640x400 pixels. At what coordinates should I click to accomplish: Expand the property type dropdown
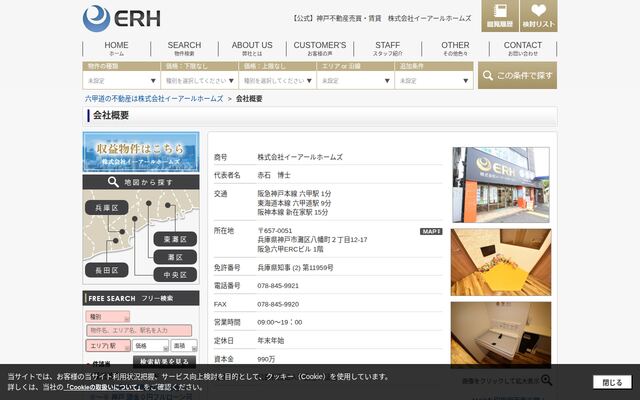[121, 80]
